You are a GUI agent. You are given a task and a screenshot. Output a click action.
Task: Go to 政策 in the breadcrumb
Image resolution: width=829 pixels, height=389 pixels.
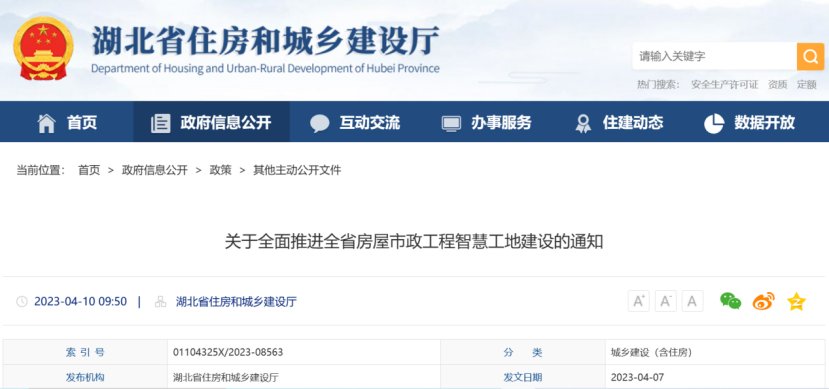pyautogui.click(x=220, y=170)
